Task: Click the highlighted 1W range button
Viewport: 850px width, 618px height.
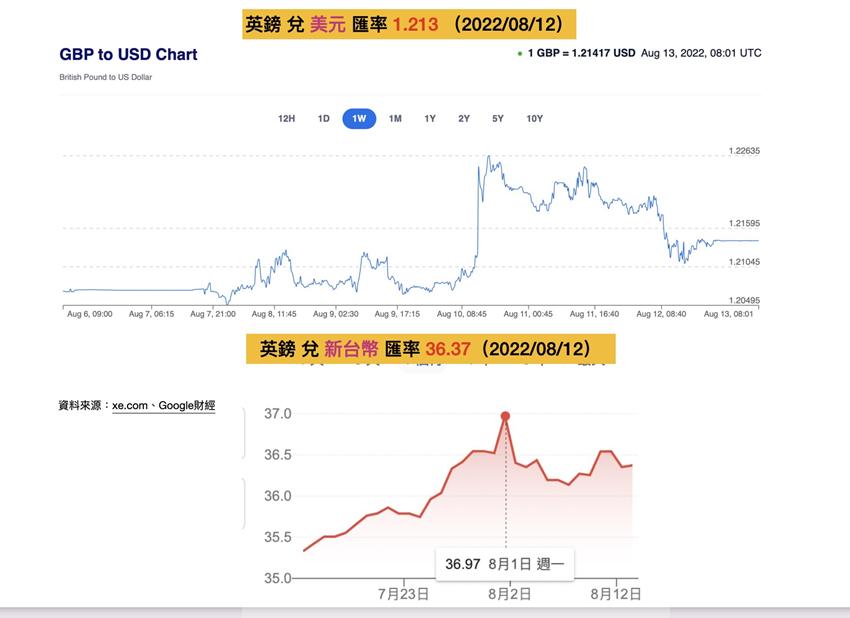Action: click(x=359, y=119)
